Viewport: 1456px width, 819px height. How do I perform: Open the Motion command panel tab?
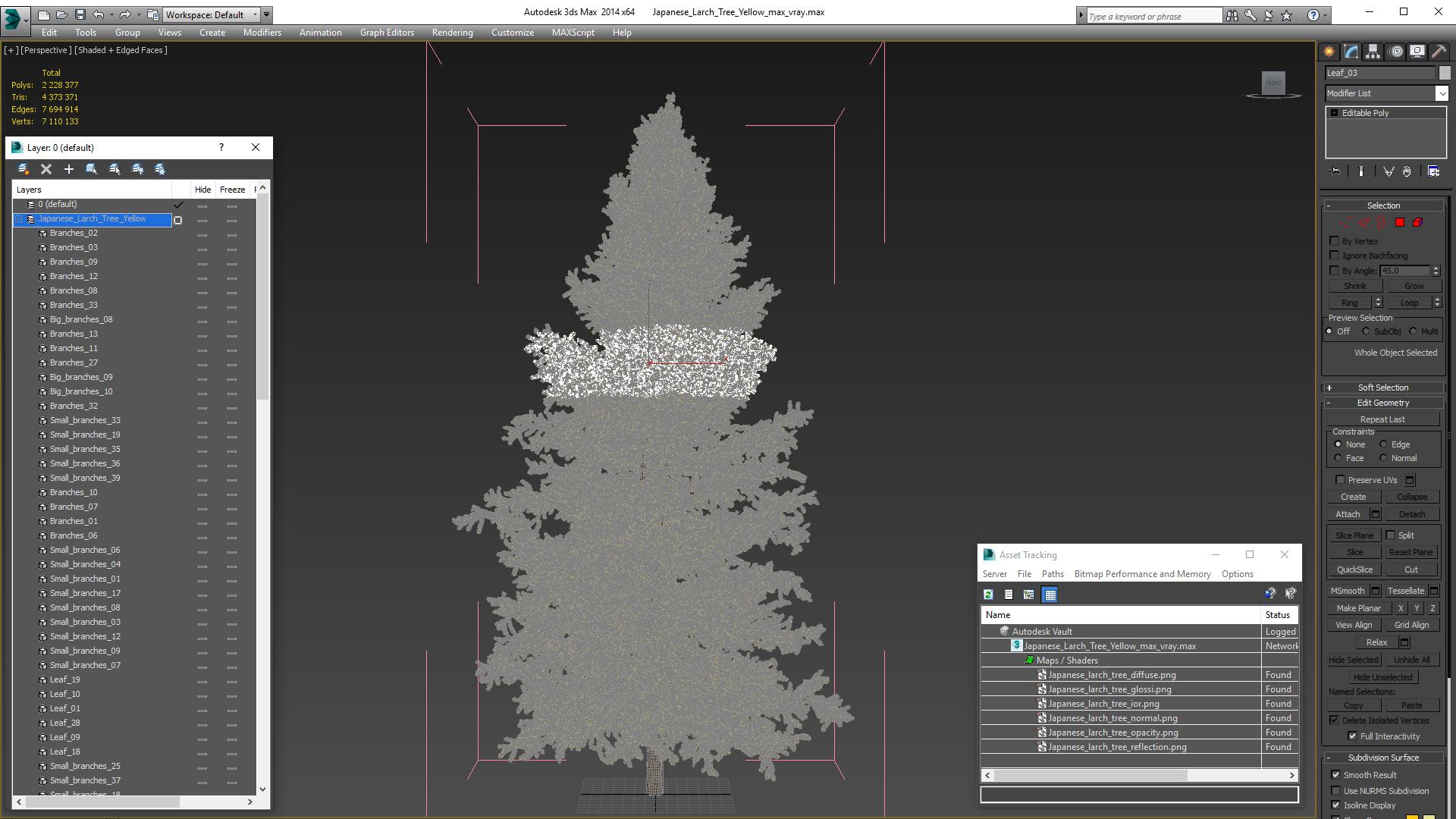[x=1396, y=52]
